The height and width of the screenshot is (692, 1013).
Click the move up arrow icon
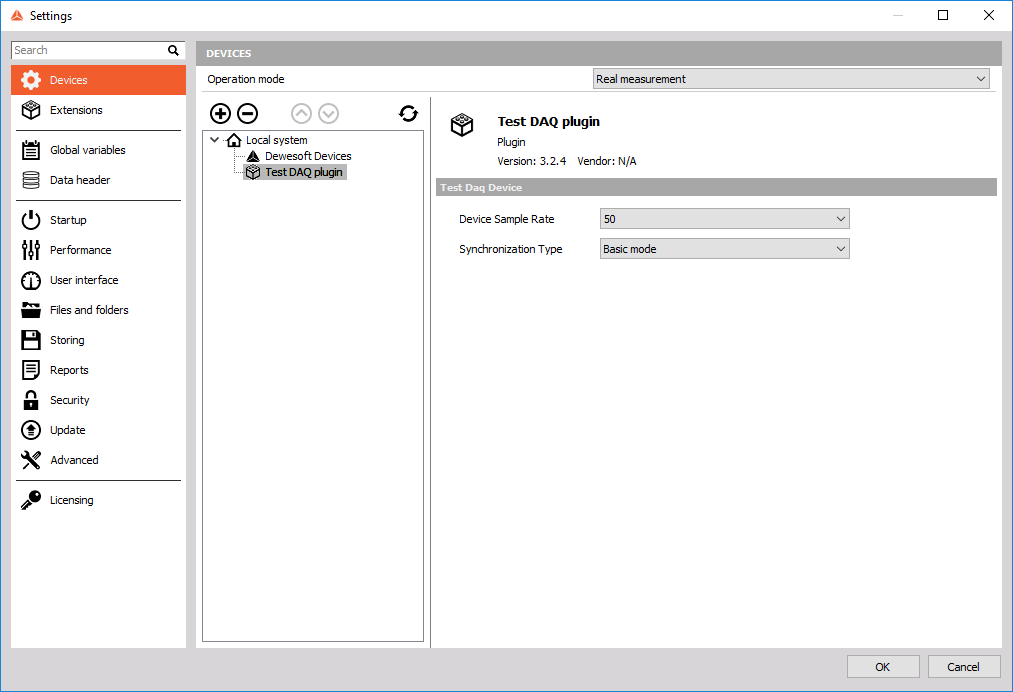301,114
